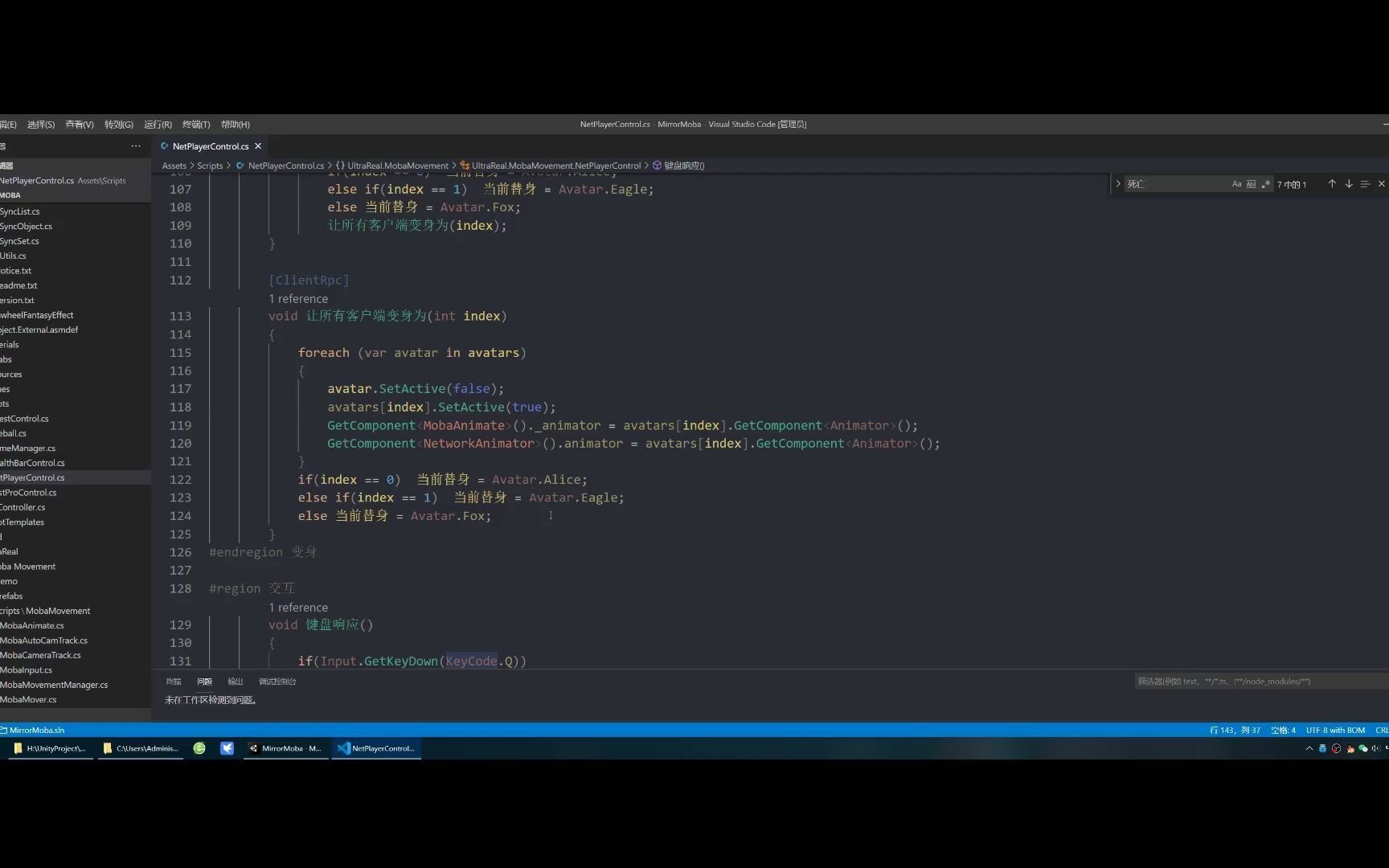Show hidden system tray icons chevron
Screen dimensions: 1389x868
tap(1309, 748)
